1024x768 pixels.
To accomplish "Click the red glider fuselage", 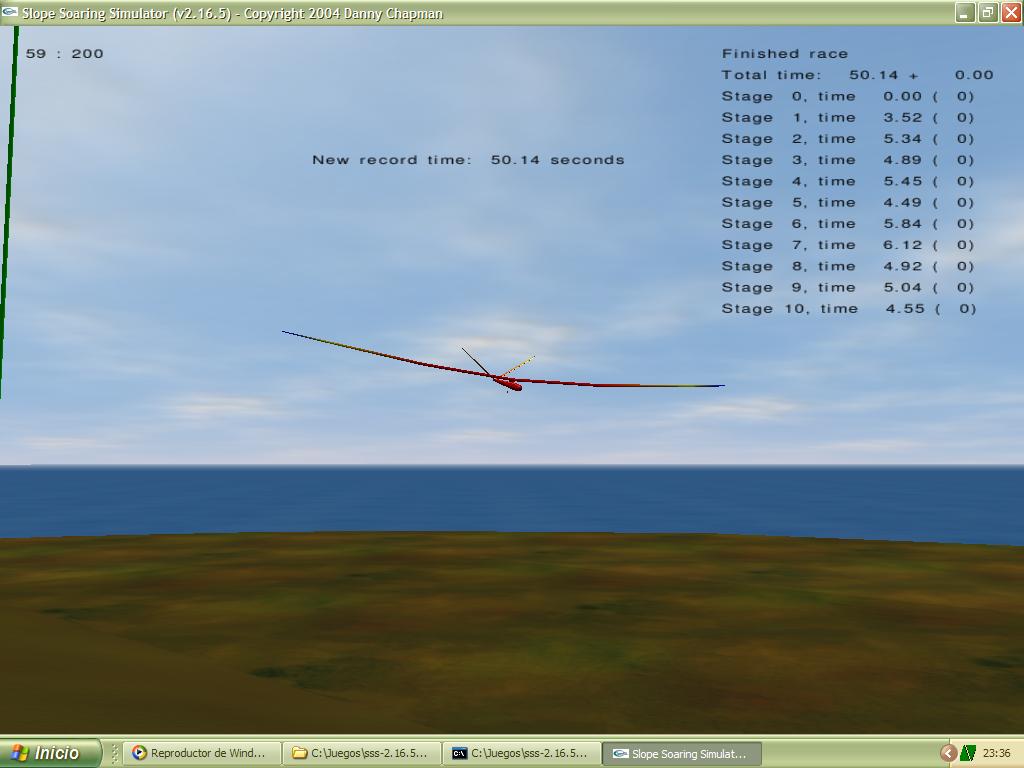I will [507, 382].
